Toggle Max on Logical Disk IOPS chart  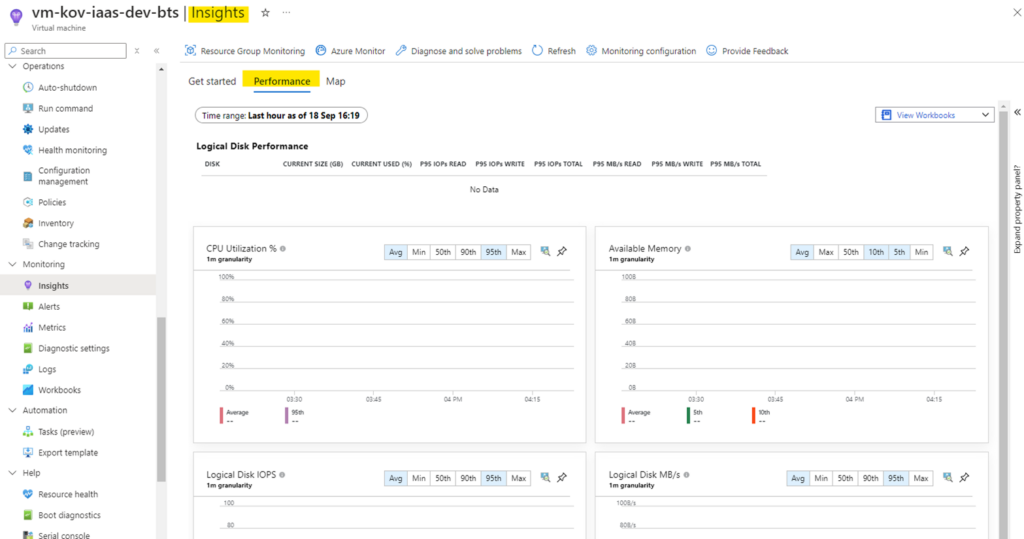point(519,478)
